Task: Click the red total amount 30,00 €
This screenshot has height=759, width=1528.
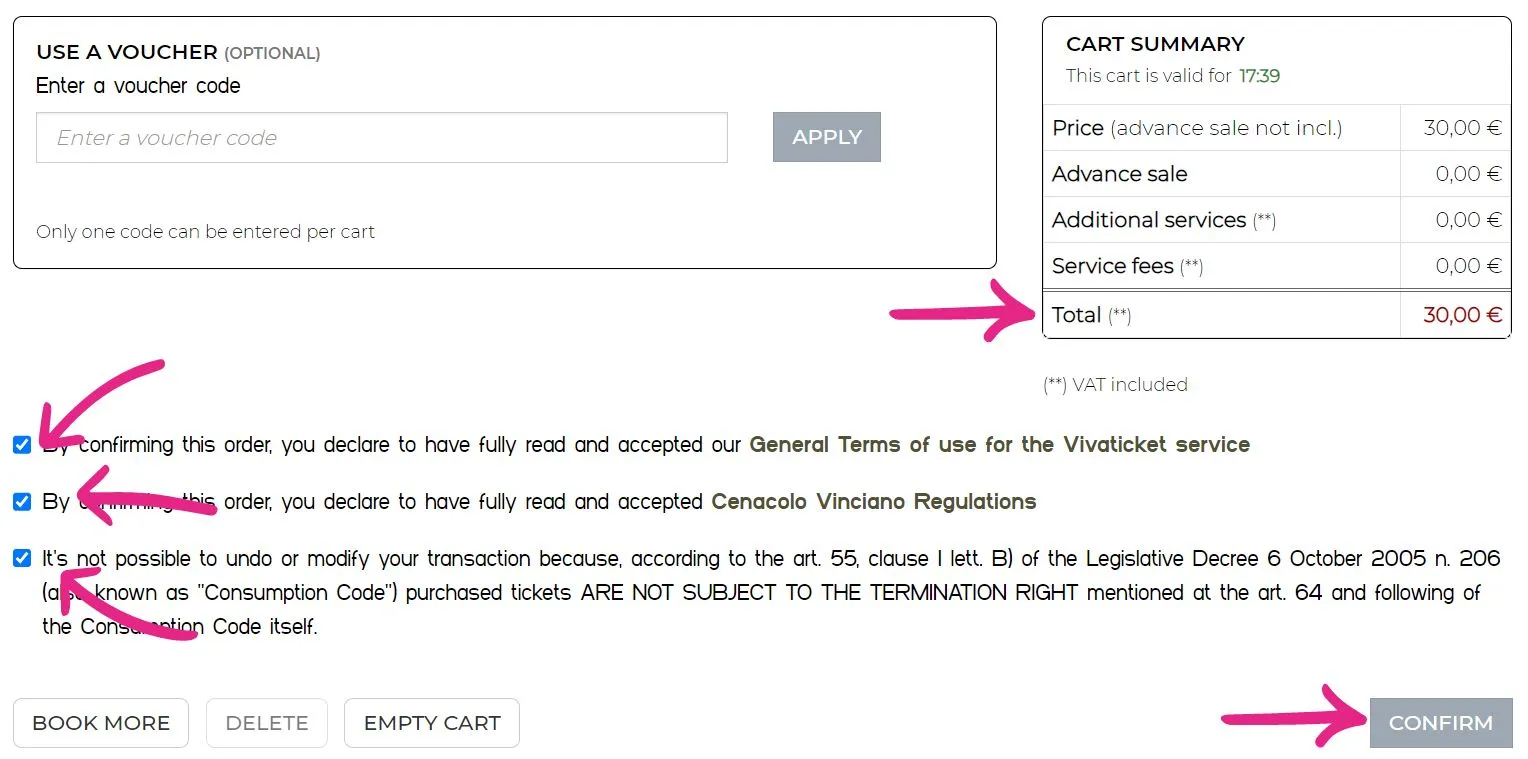Action: (x=1462, y=315)
